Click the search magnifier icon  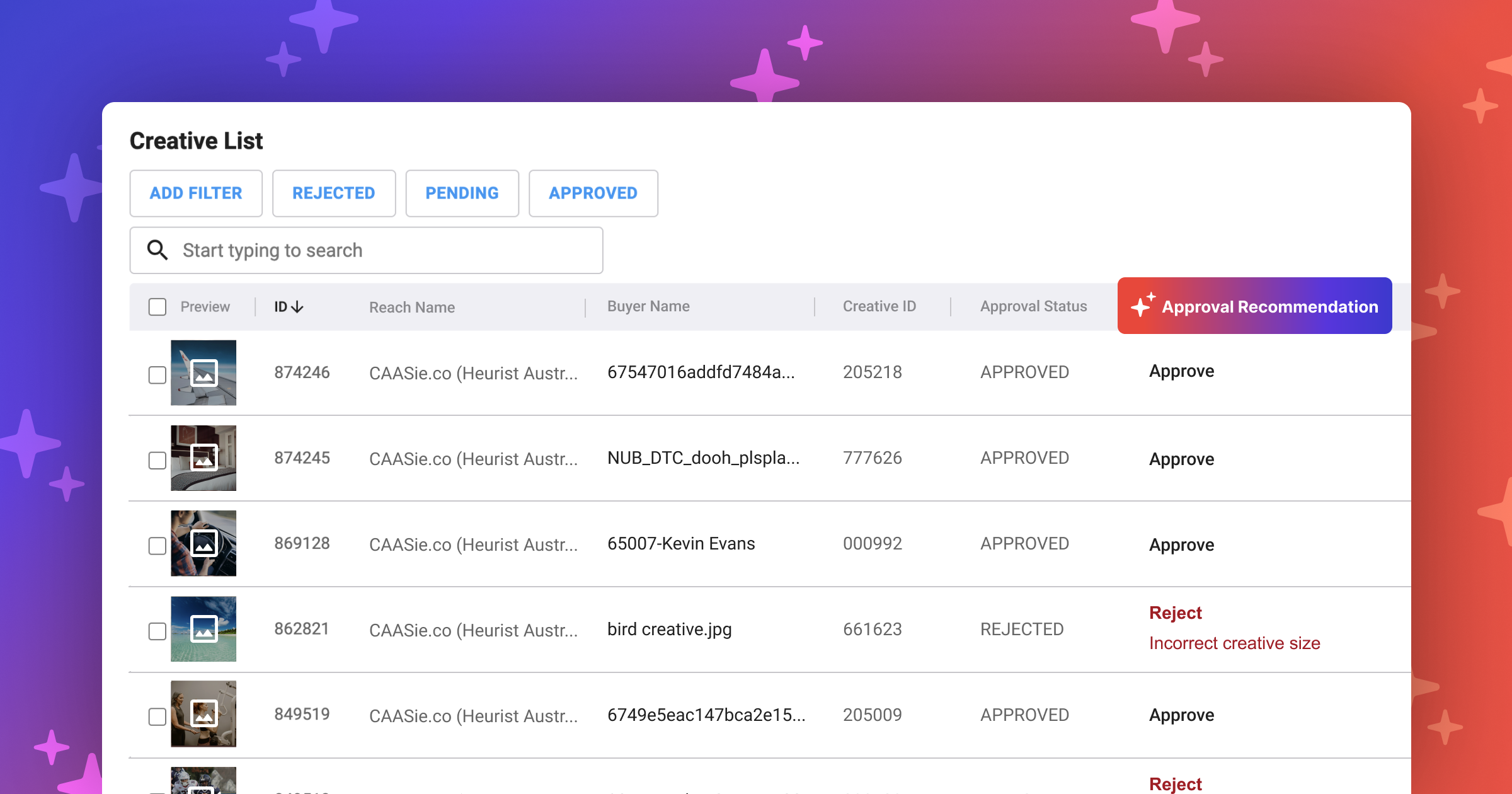(x=157, y=250)
